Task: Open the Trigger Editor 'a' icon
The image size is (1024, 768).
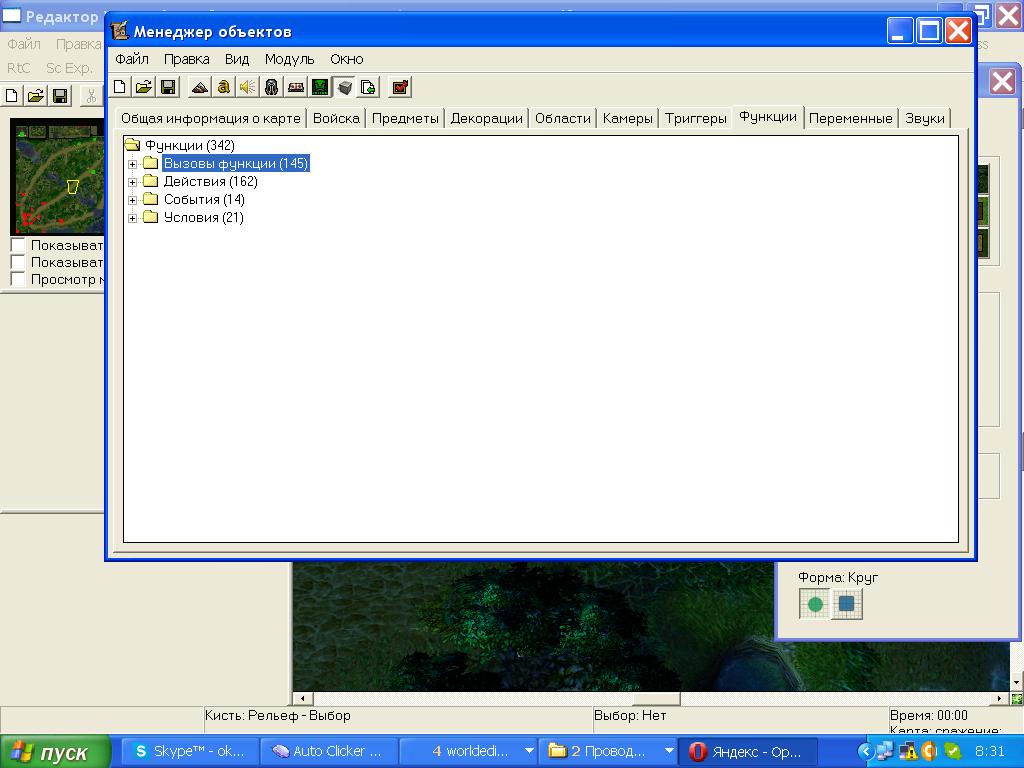Action: click(223, 87)
